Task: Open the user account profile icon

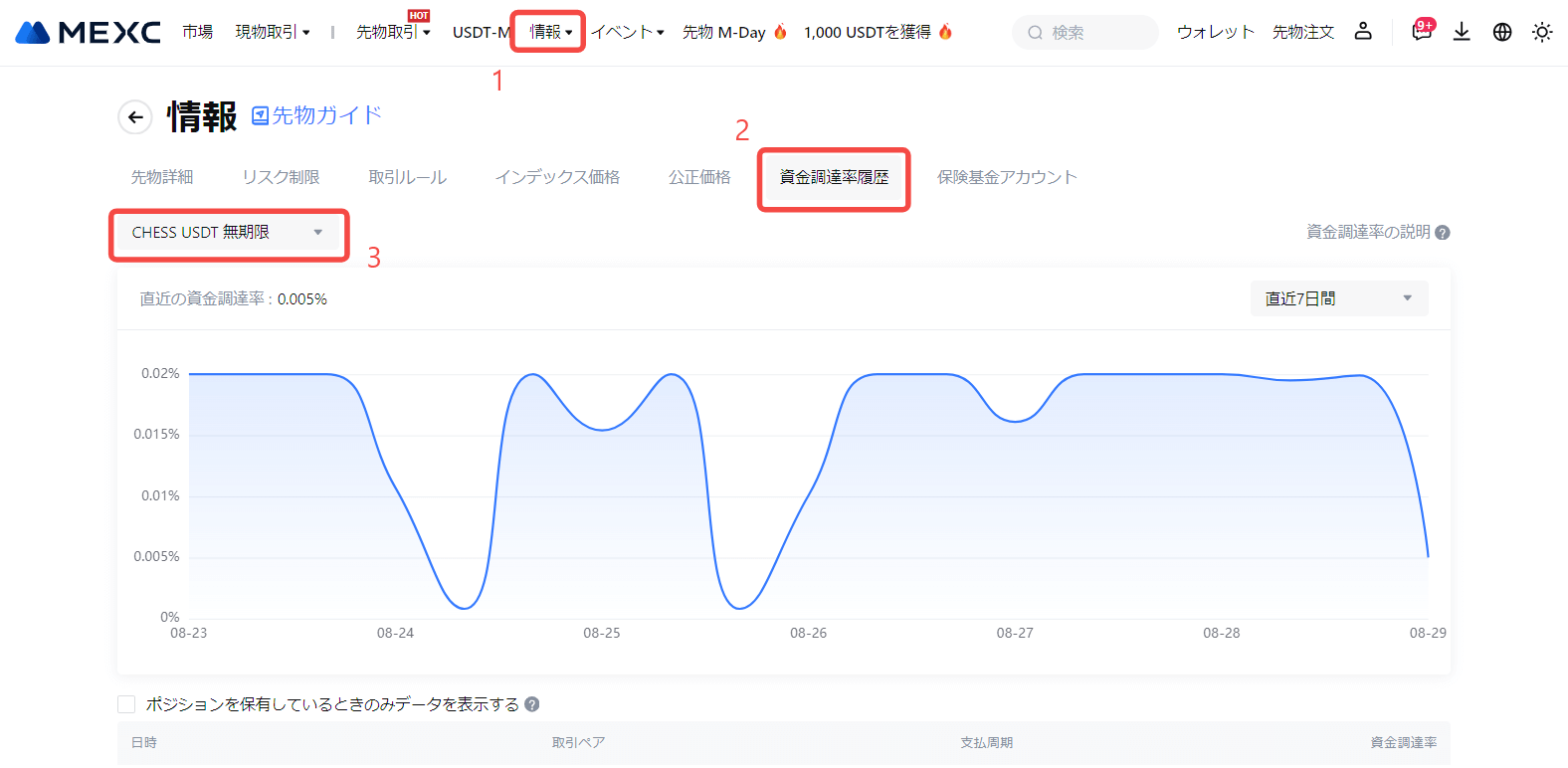Action: tap(1363, 32)
